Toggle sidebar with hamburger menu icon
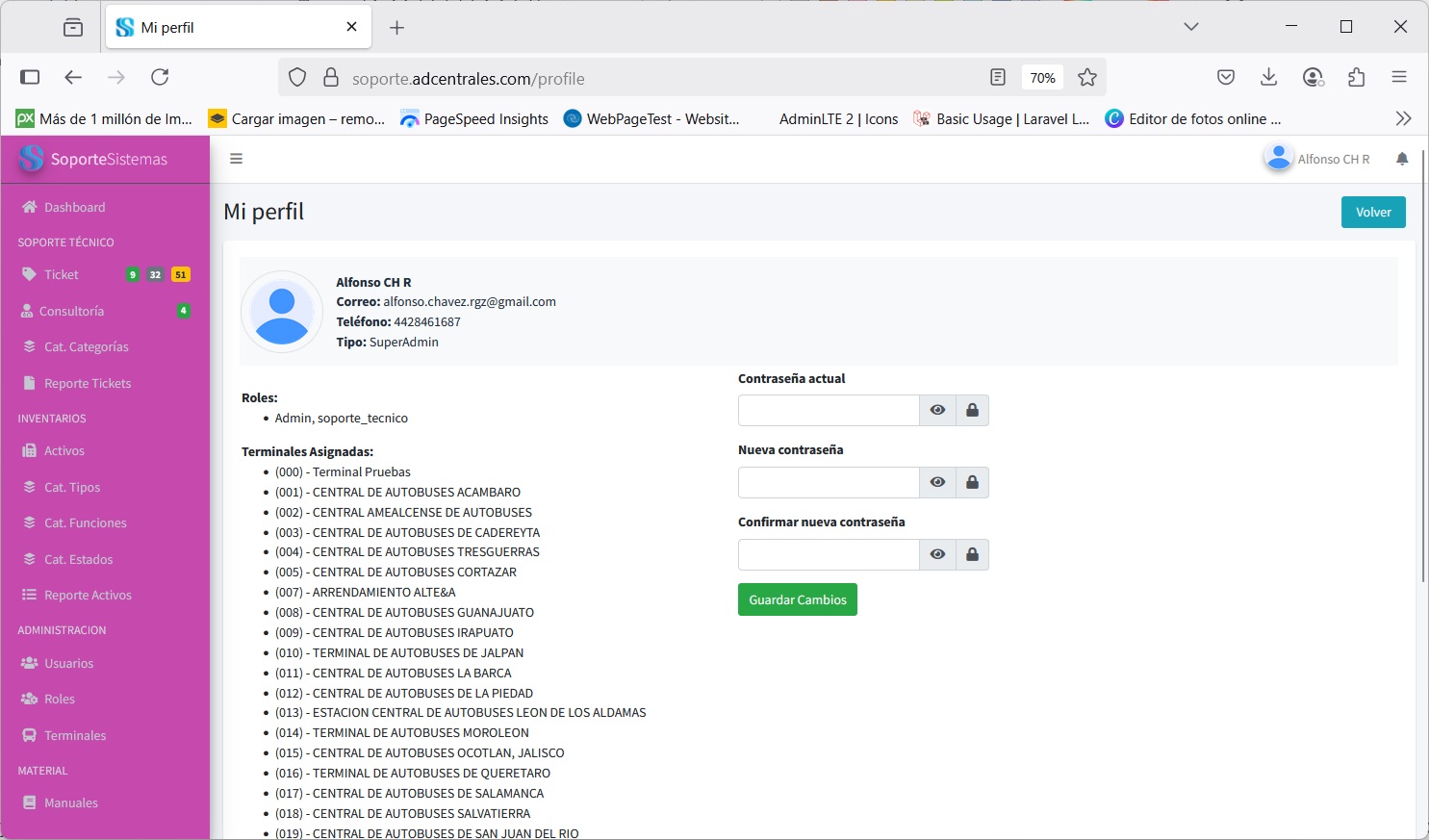 coord(236,159)
